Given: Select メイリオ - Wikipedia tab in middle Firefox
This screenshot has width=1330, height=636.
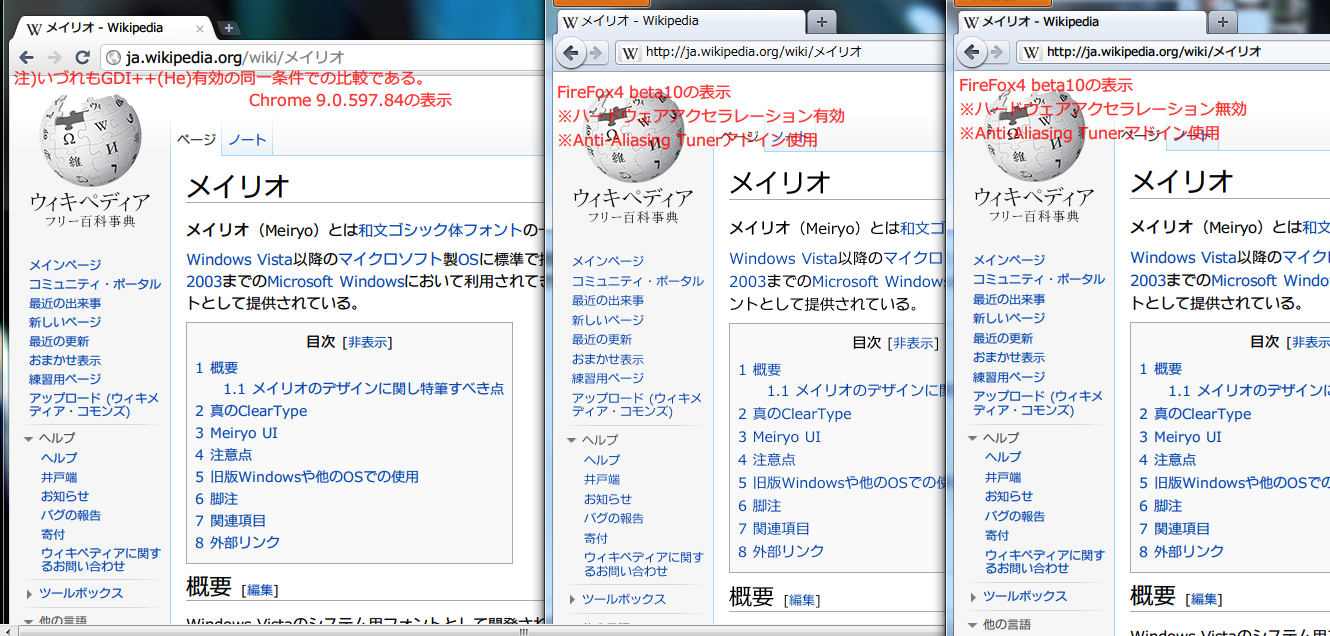Looking at the screenshot, I should point(679,21).
